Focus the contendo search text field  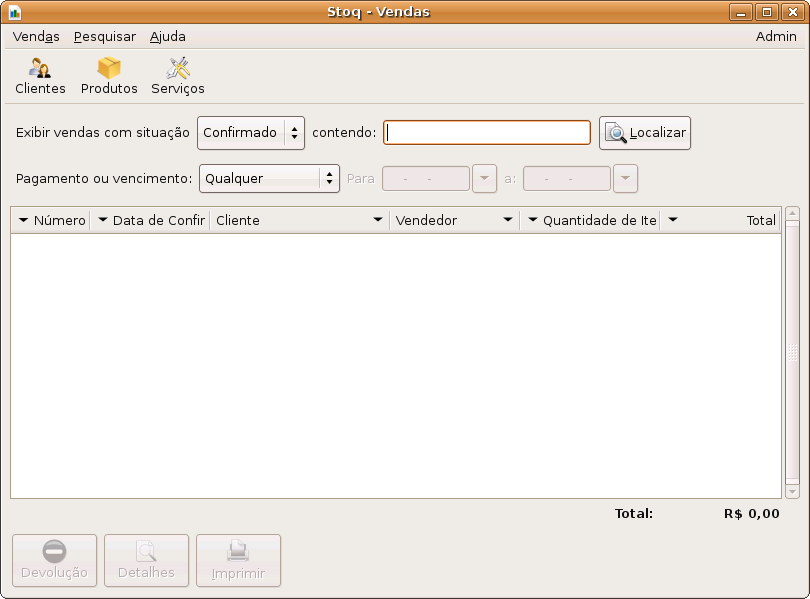[487, 133]
